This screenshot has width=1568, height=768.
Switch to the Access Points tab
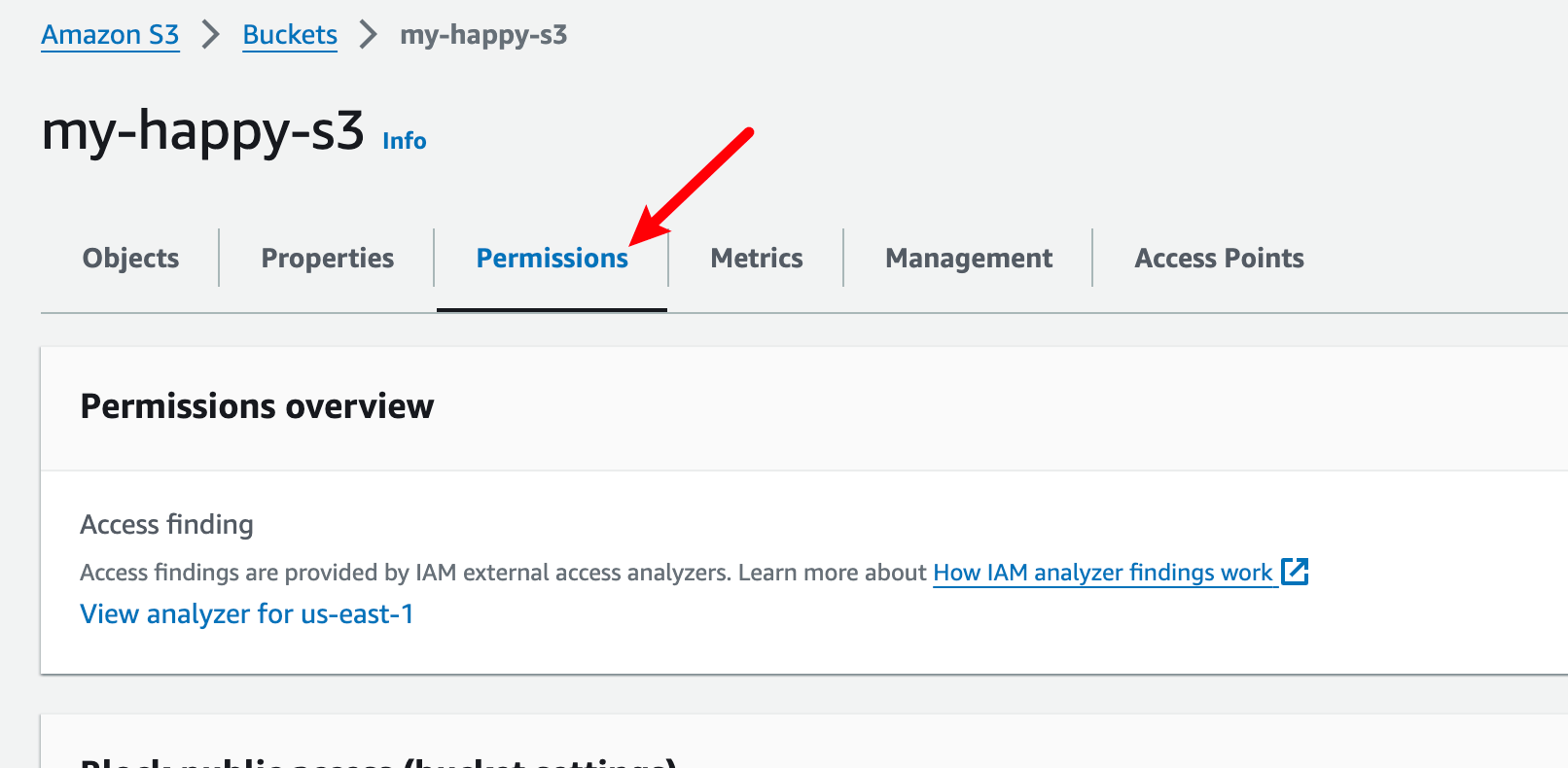(x=1220, y=259)
